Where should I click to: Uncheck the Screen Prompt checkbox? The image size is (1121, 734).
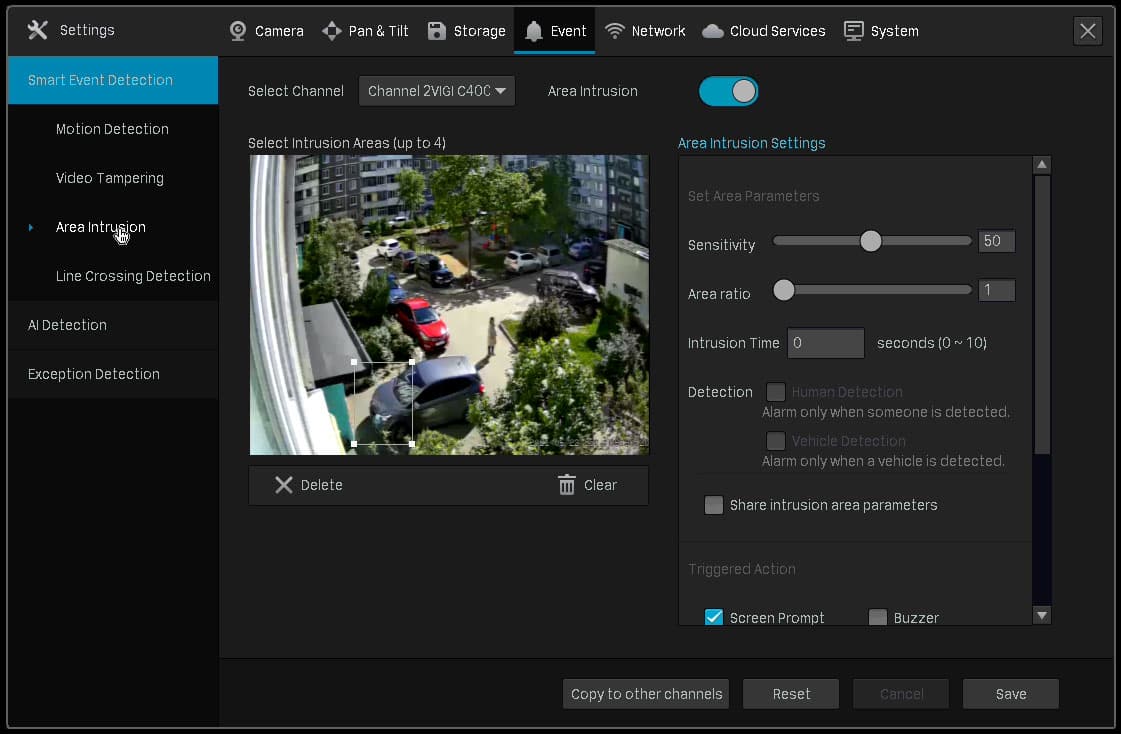[714, 617]
